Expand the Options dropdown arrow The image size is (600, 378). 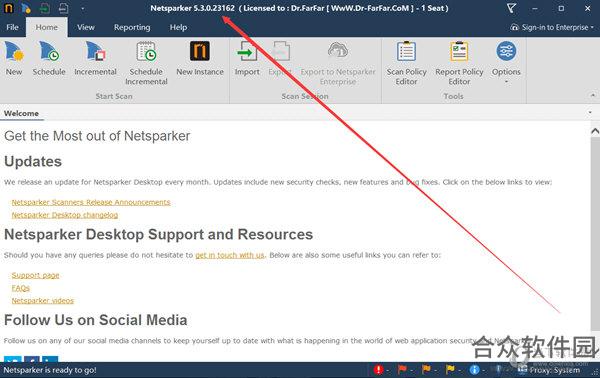(506, 82)
